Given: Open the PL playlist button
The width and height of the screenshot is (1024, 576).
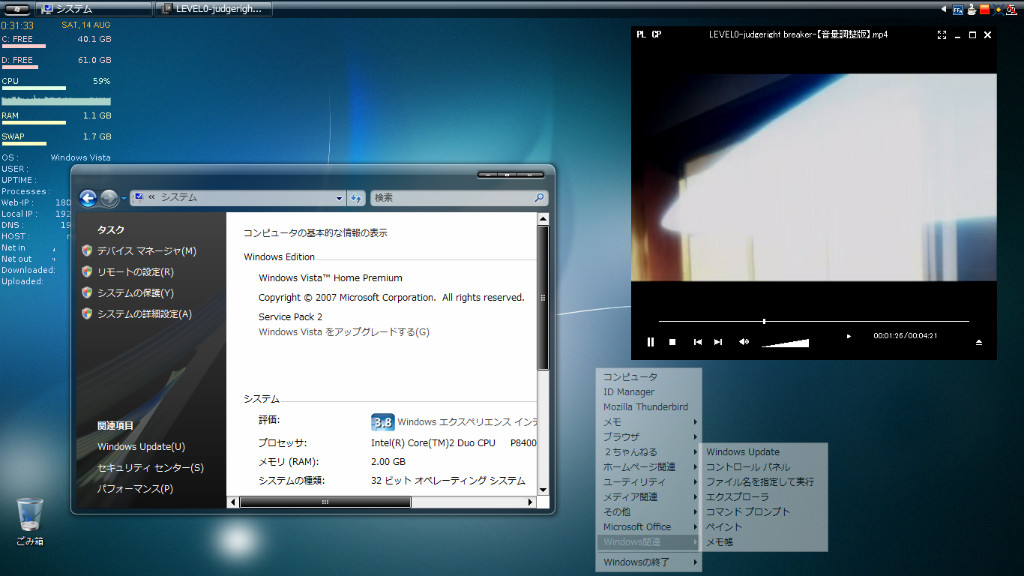Looking at the screenshot, I should 641,35.
